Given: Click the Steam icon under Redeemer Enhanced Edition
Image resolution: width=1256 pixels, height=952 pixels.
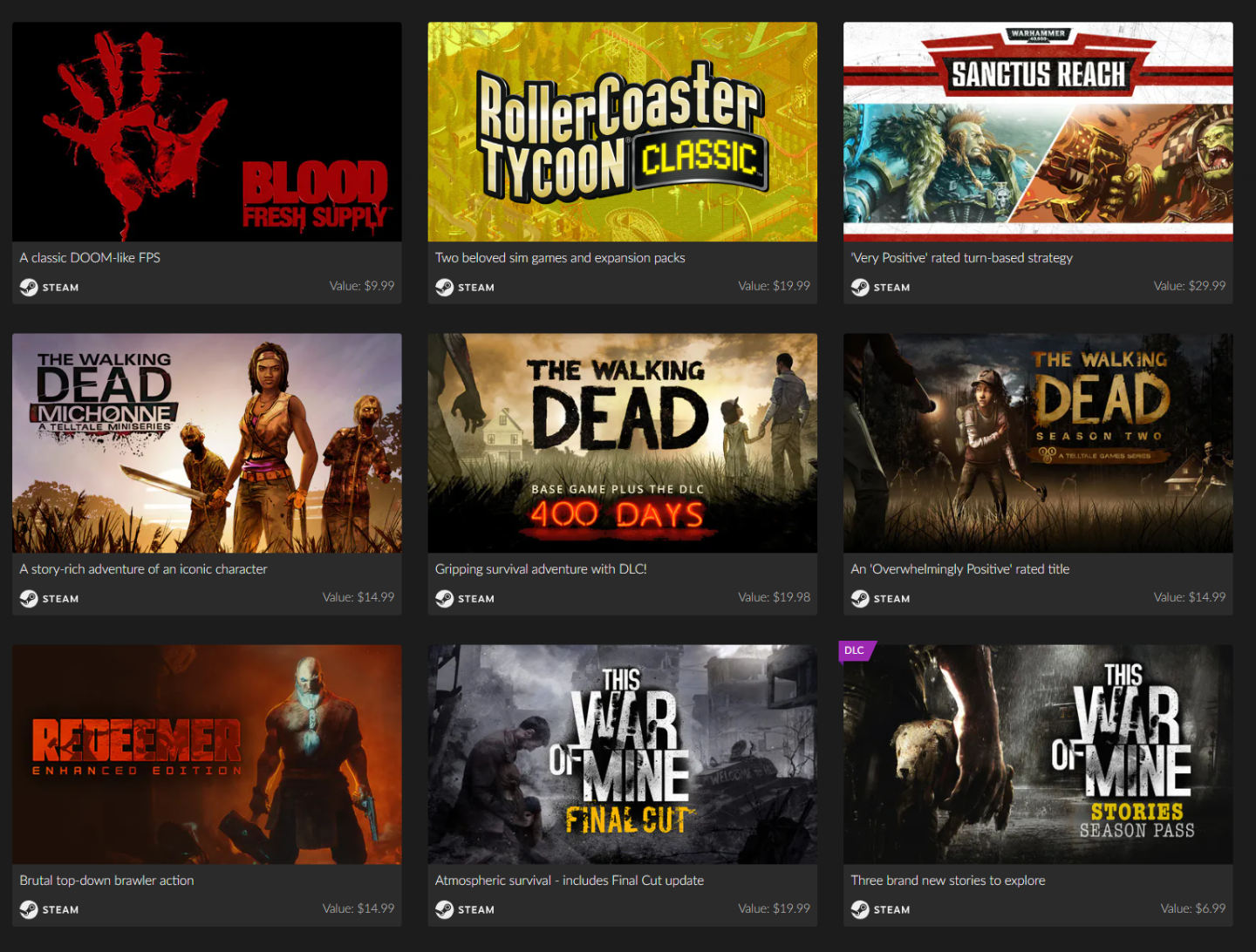Looking at the screenshot, I should pyautogui.click(x=29, y=909).
